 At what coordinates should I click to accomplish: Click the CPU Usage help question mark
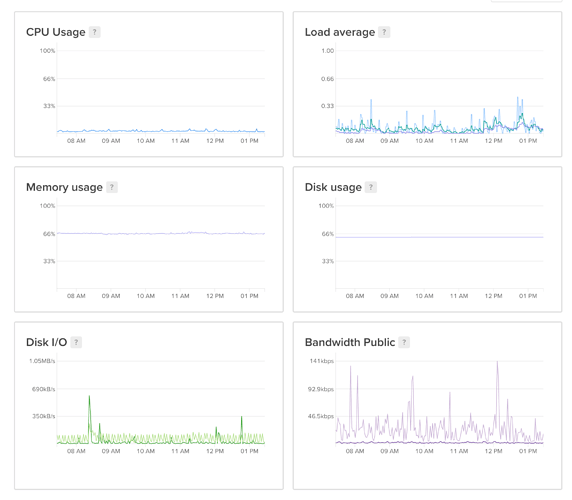94,32
